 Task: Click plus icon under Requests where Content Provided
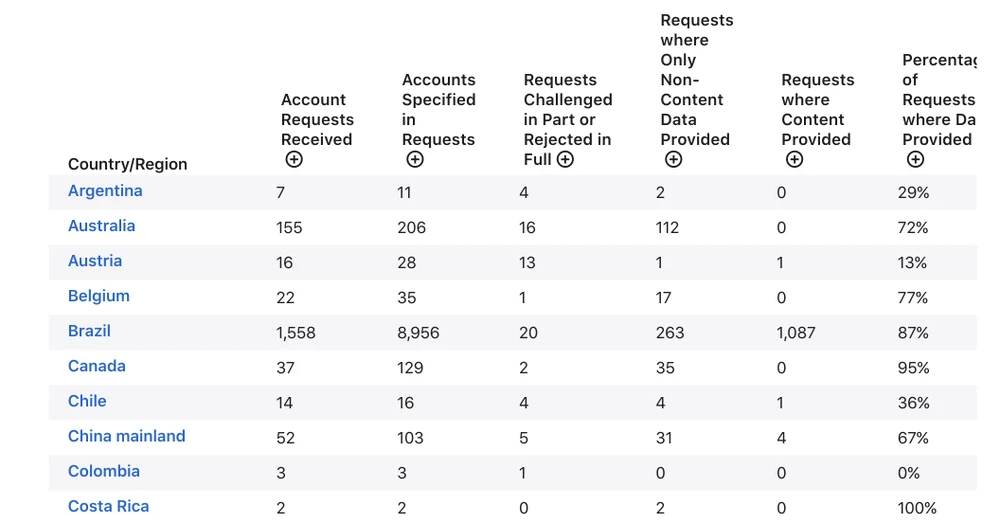click(794, 160)
